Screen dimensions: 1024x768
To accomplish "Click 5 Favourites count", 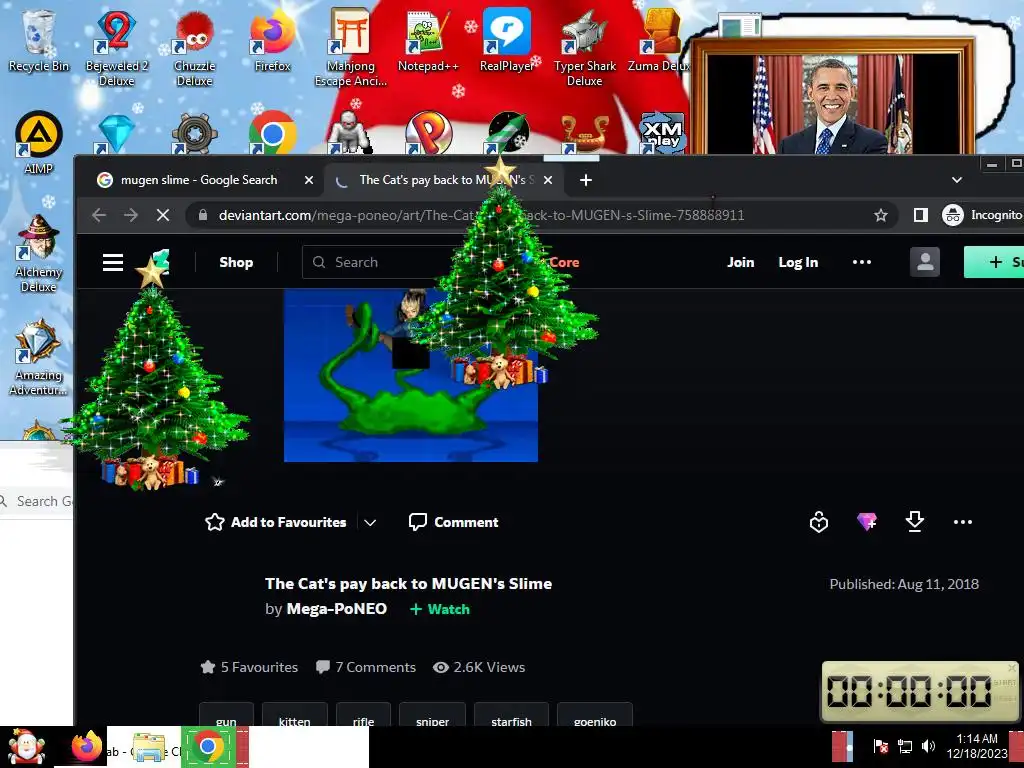I will point(249,667).
